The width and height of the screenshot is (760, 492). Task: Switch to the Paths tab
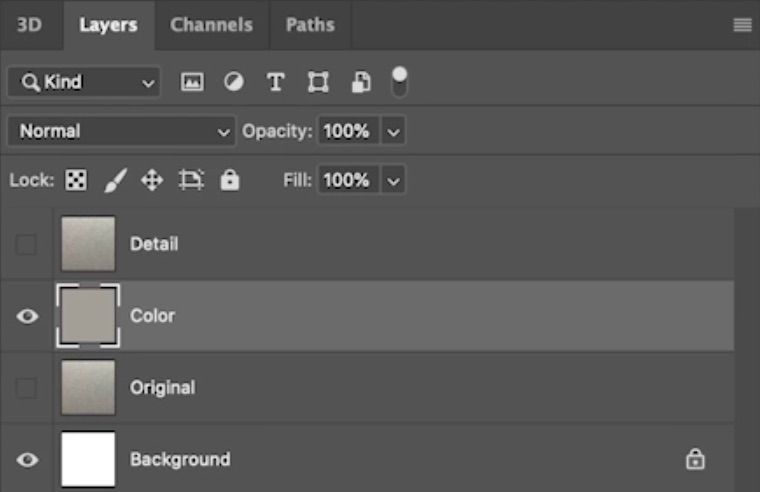coord(310,25)
